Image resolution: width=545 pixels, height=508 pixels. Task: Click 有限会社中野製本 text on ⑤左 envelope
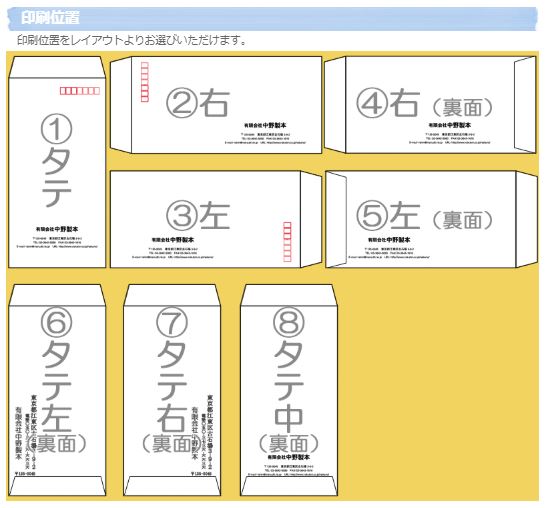point(389,240)
